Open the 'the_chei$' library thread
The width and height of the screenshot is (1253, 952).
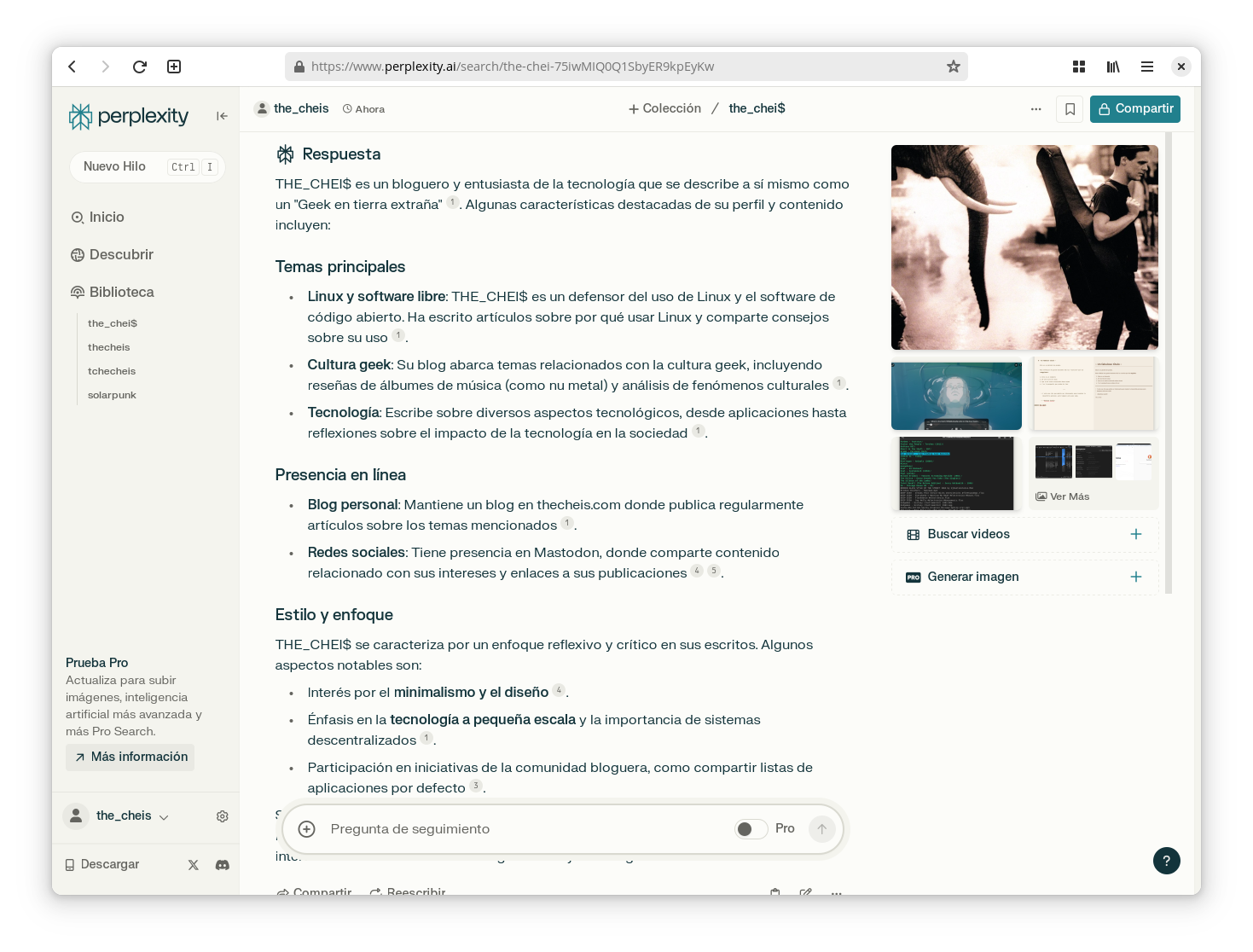coord(113,323)
